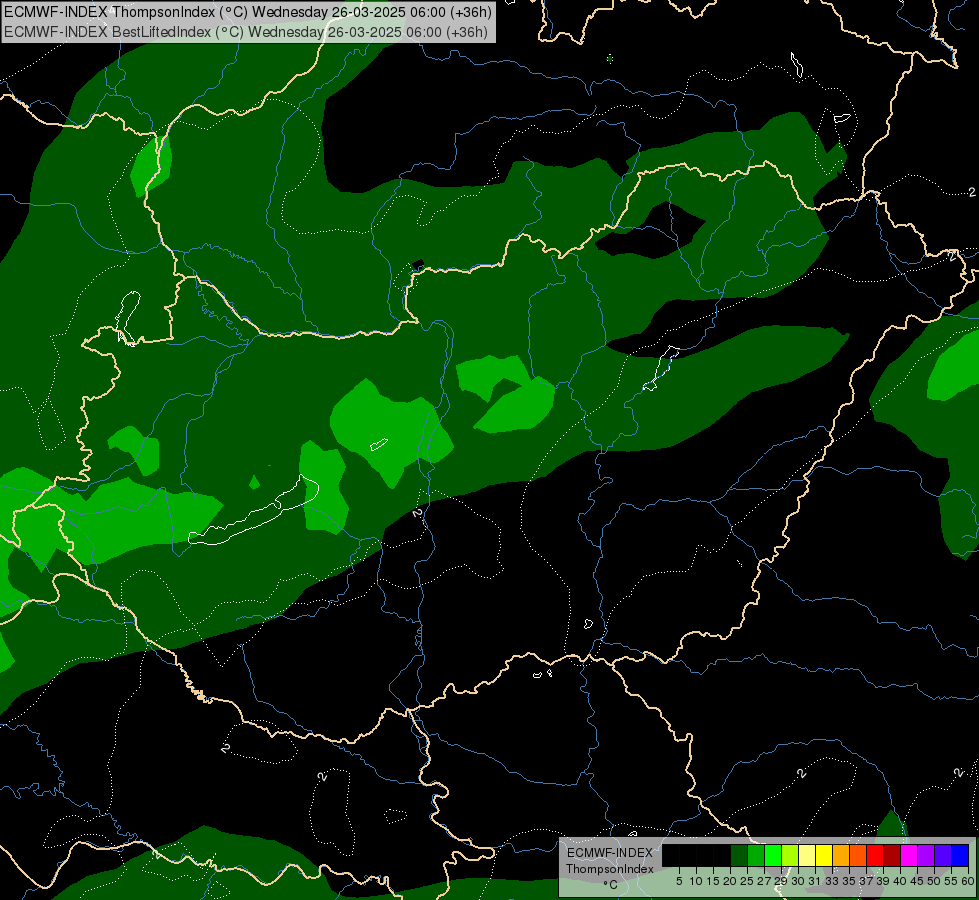Click legend tick value '37'
Image resolution: width=979 pixels, height=900 pixels.
(865, 881)
